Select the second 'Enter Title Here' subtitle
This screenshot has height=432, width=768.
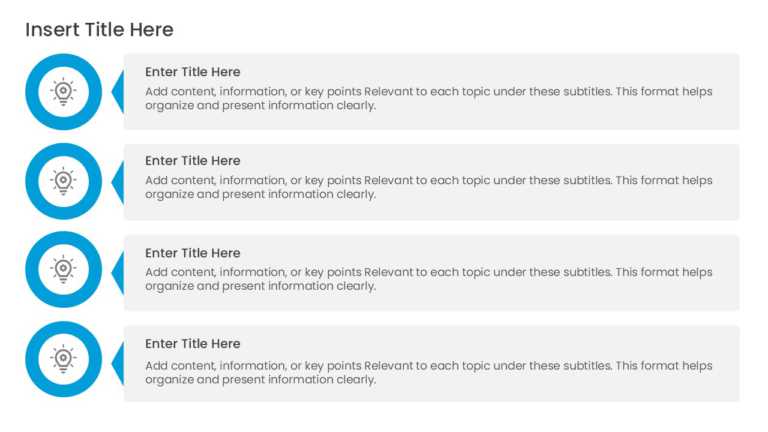[192, 161]
